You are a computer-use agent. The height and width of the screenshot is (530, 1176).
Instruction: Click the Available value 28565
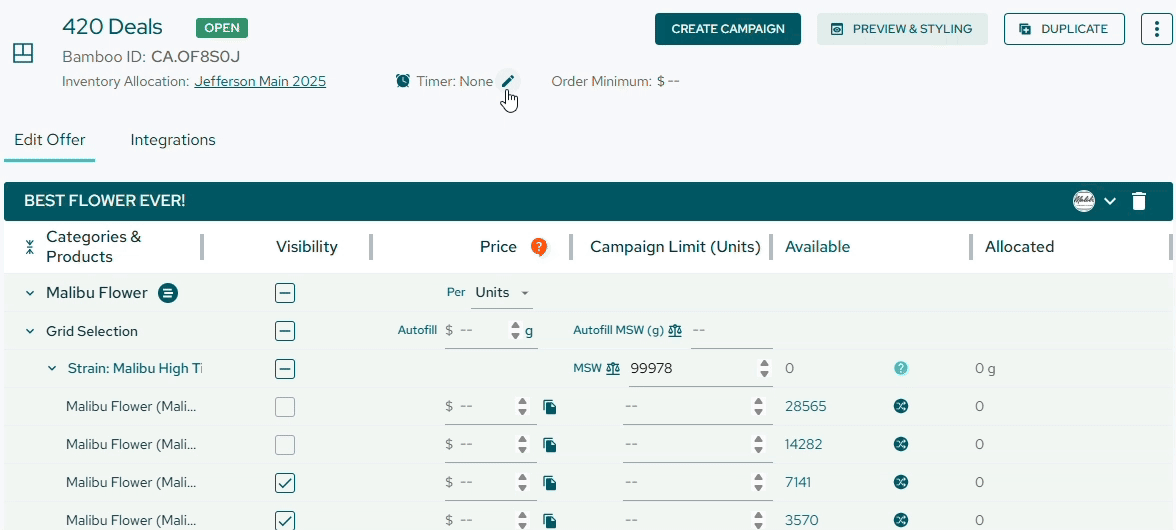point(806,406)
